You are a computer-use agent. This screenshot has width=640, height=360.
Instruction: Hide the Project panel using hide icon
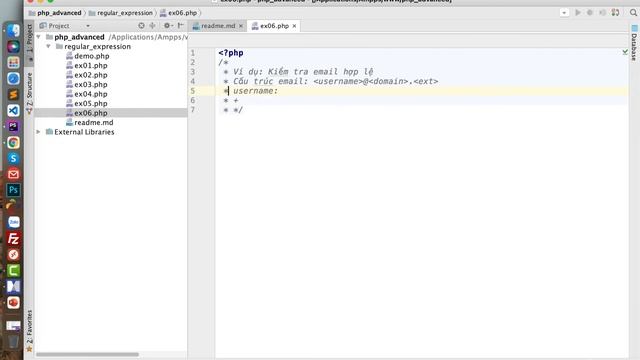tap(180, 26)
